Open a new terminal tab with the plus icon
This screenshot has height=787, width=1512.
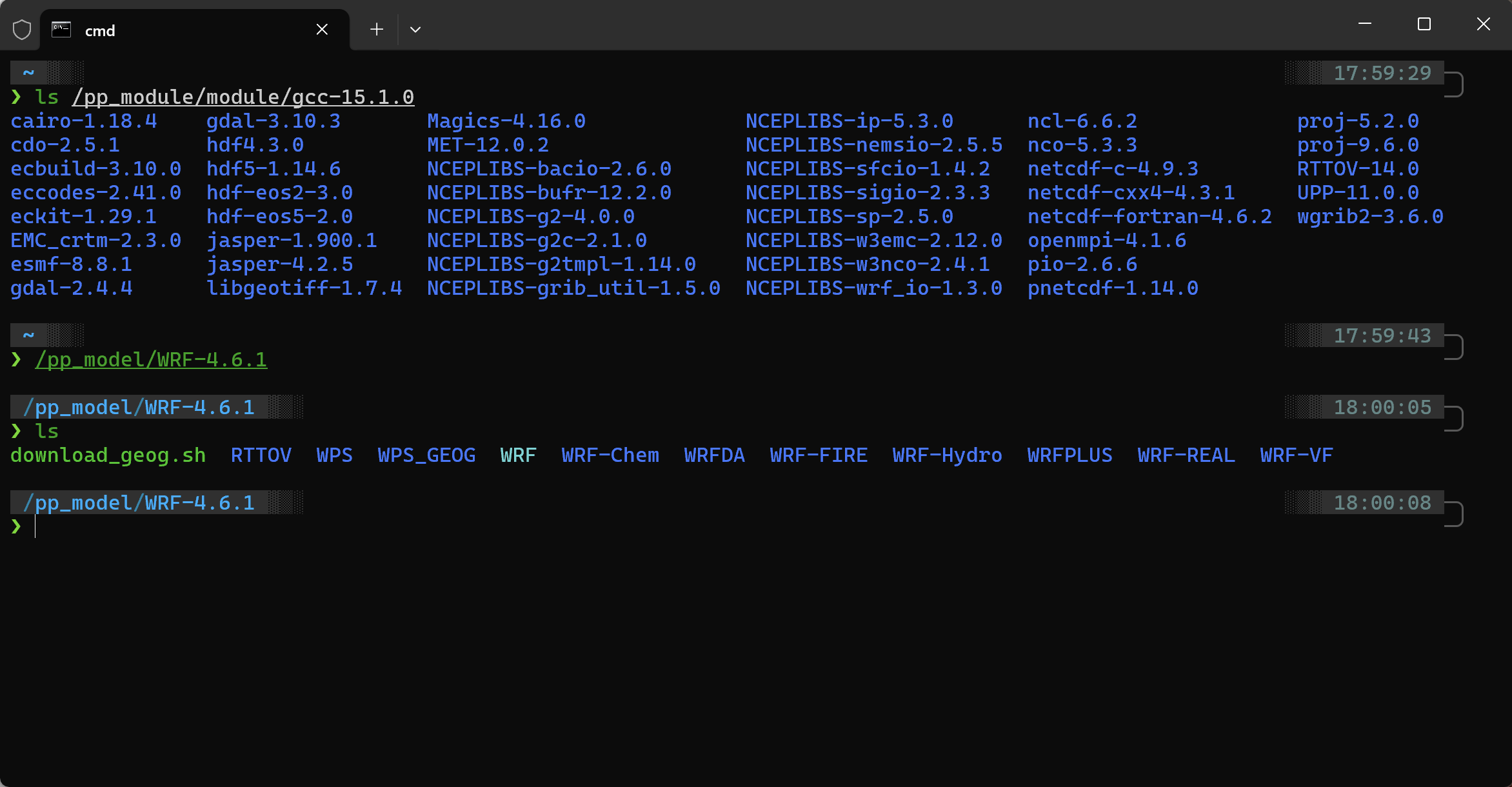(x=376, y=29)
